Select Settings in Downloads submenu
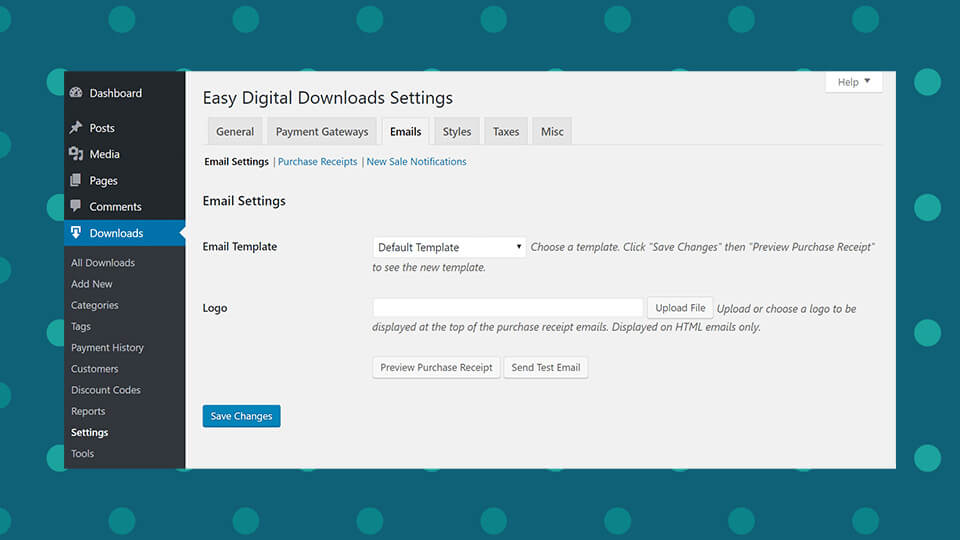Screen dimensions: 960x540 pos(89,432)
